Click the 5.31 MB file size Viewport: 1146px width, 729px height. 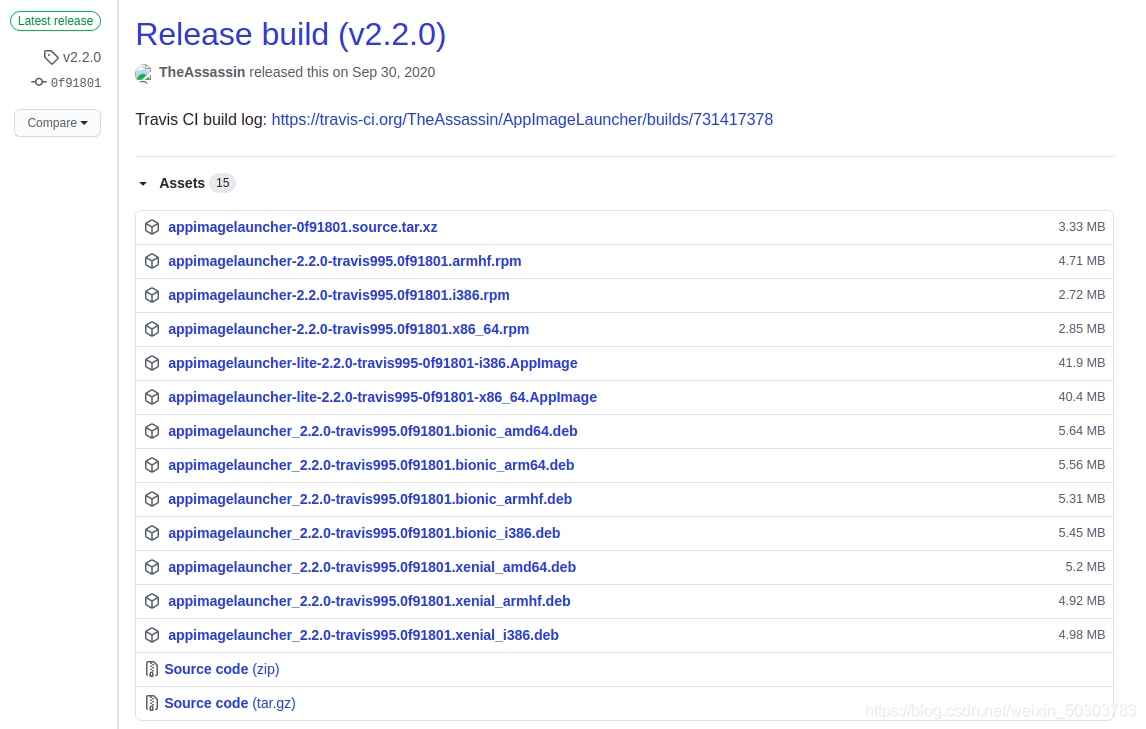pos(1082,499)
